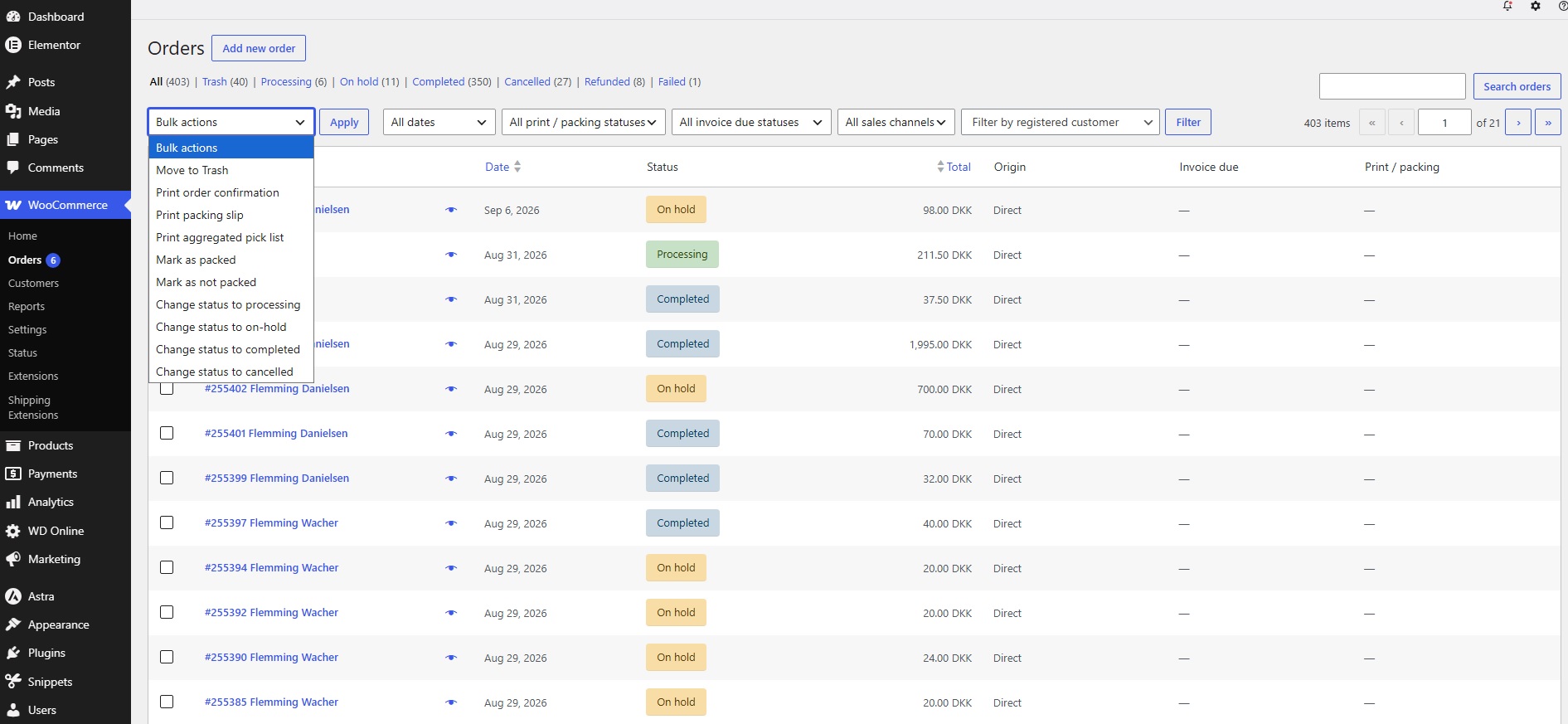This screenshot has height=724, width=1568.
Task: Preview order #255397 eye icon
Action: tap(451, 523)
